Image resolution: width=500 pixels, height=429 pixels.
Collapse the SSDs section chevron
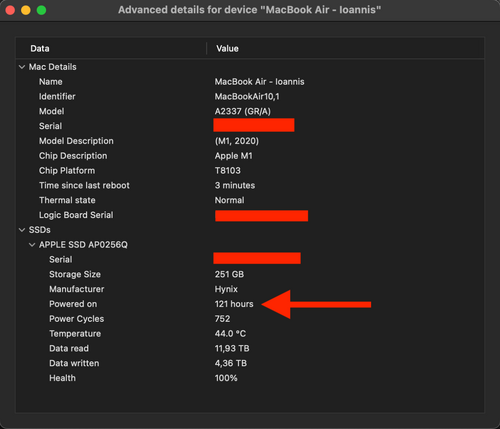point(22,230)
